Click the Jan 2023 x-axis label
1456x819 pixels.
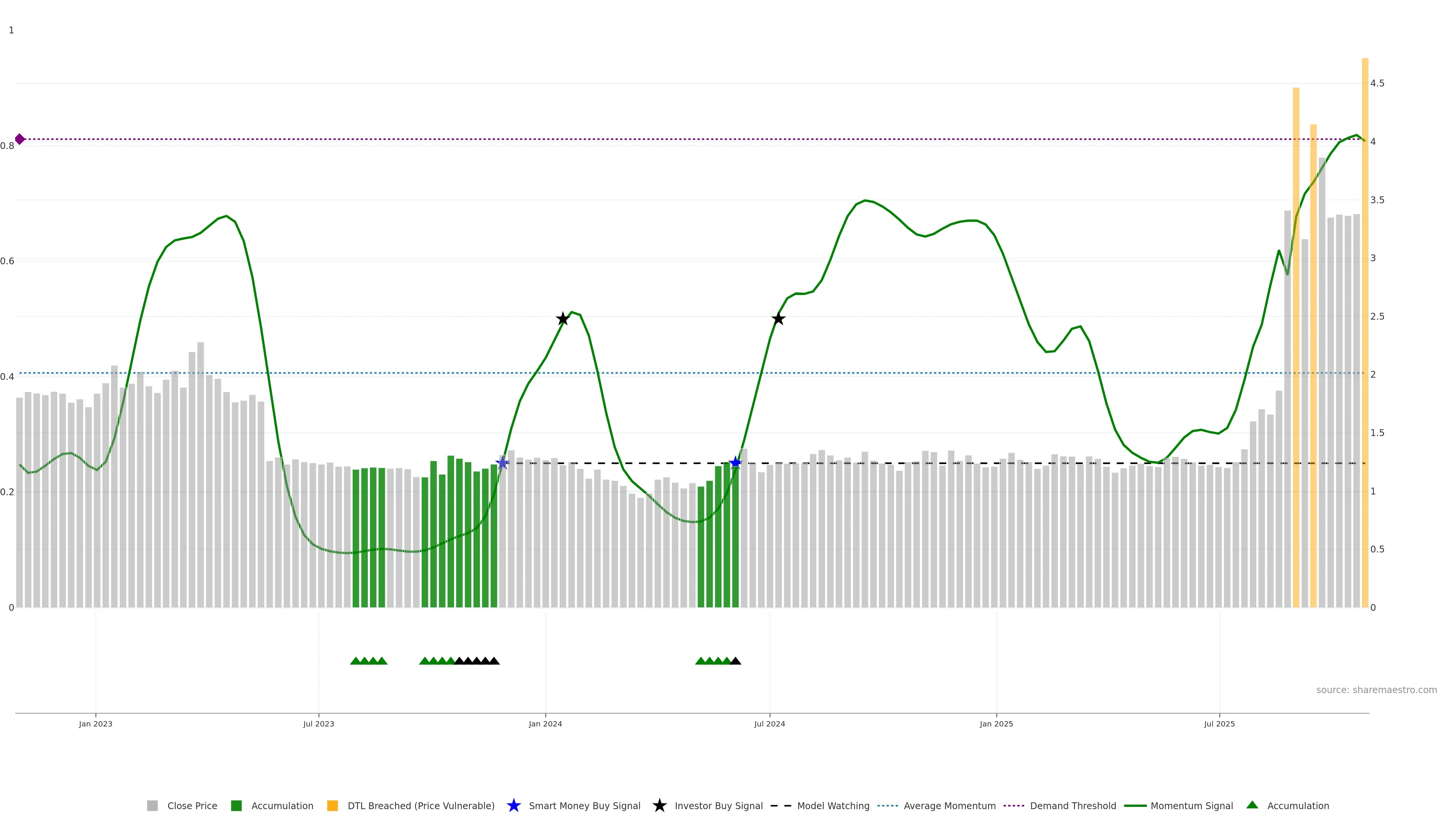point(96,723)
